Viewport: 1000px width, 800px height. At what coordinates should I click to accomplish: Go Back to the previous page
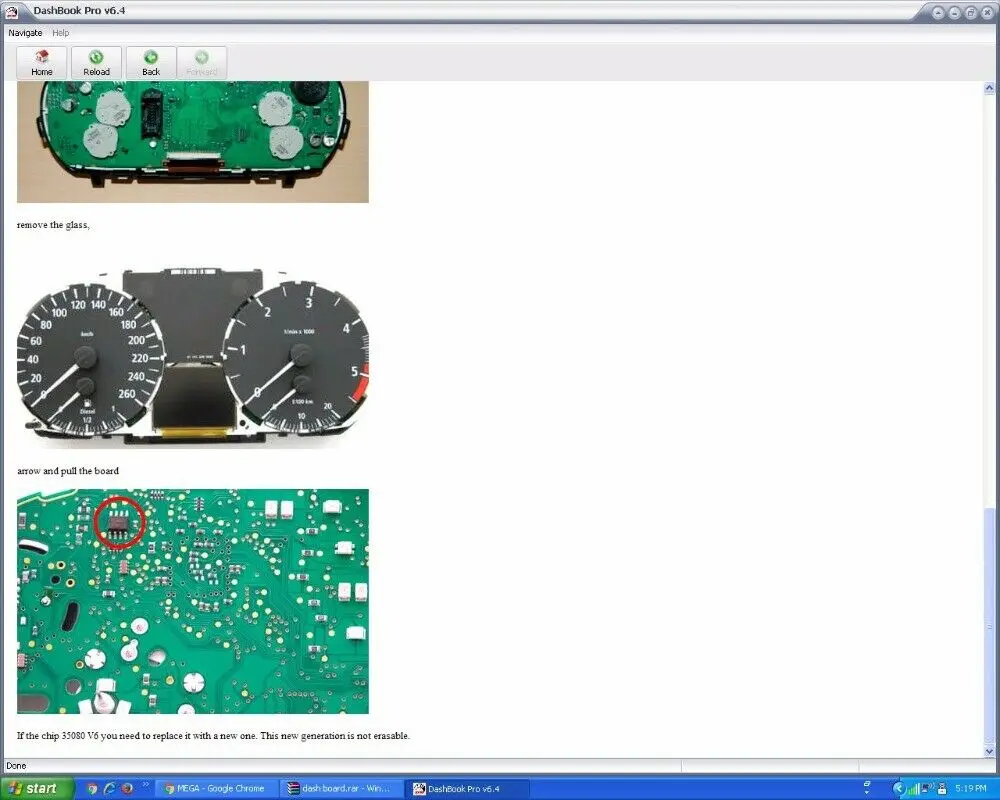pyautogui.click(x=151, y=63)
